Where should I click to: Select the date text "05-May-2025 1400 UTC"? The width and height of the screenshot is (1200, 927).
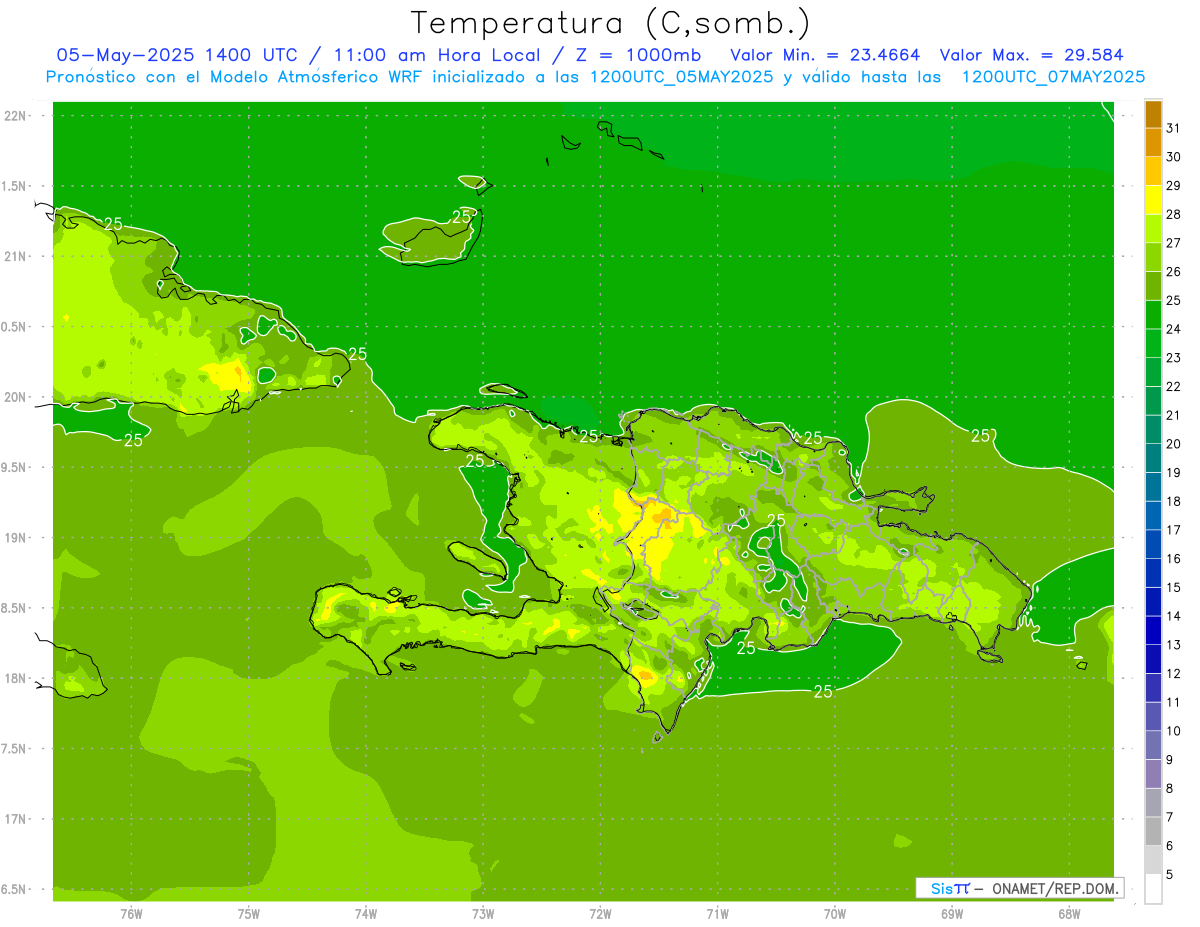(x=177, y=55)
